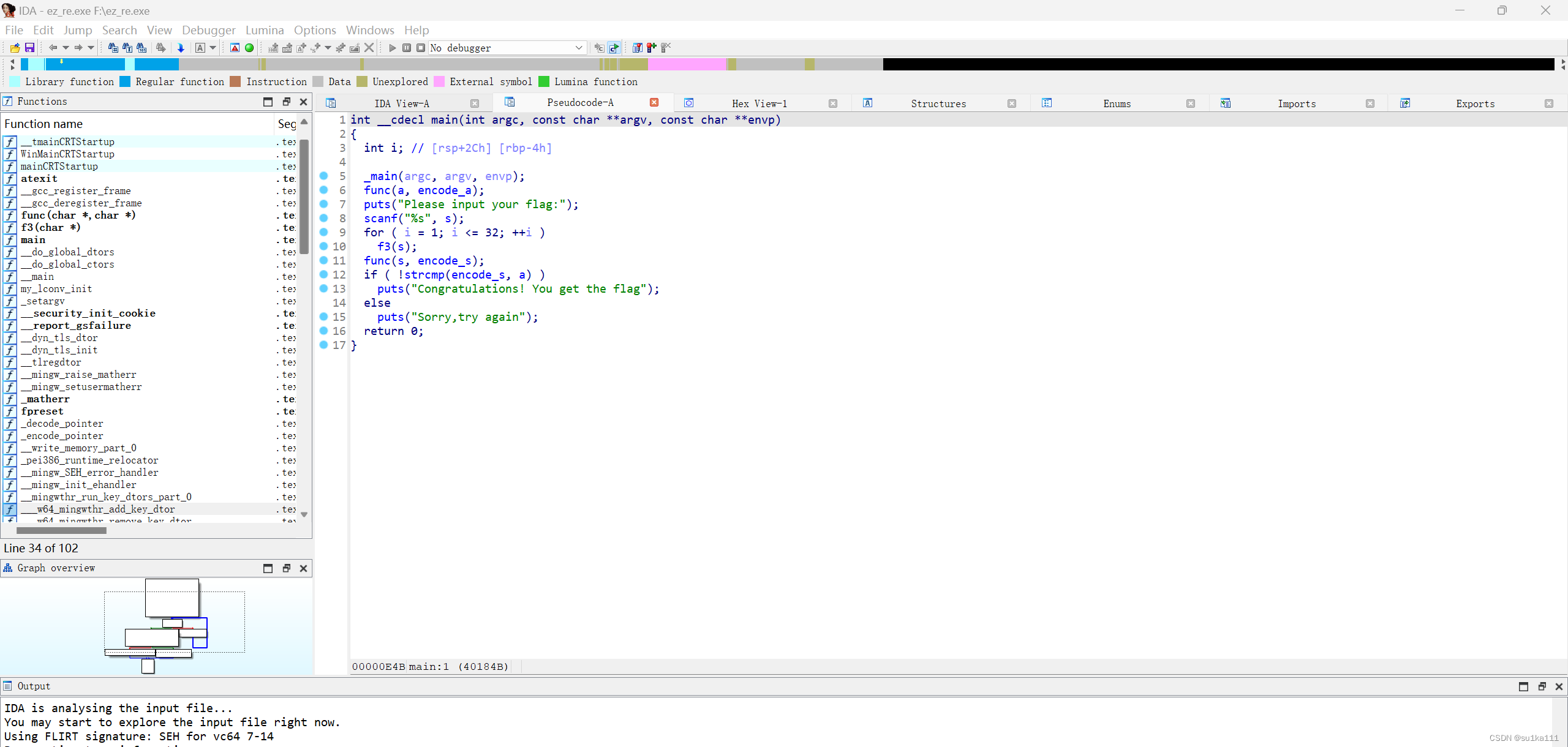Click the Create Code toolbar icon

[x=272, y=47]
